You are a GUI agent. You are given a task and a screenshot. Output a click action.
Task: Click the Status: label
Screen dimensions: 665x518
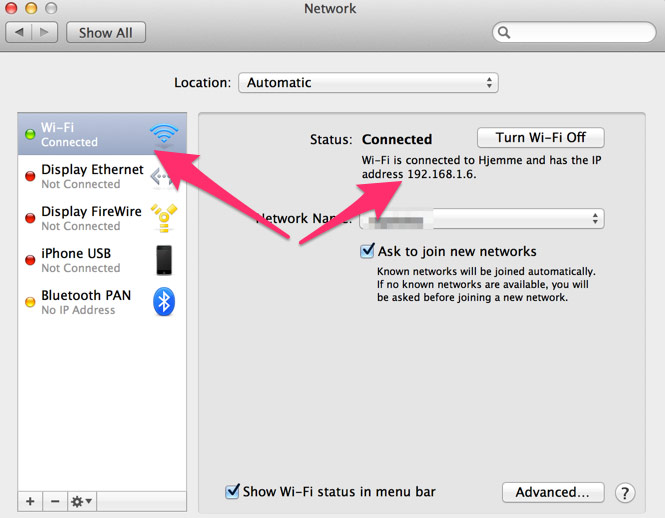pyautogui.click(x=331, y=139)
